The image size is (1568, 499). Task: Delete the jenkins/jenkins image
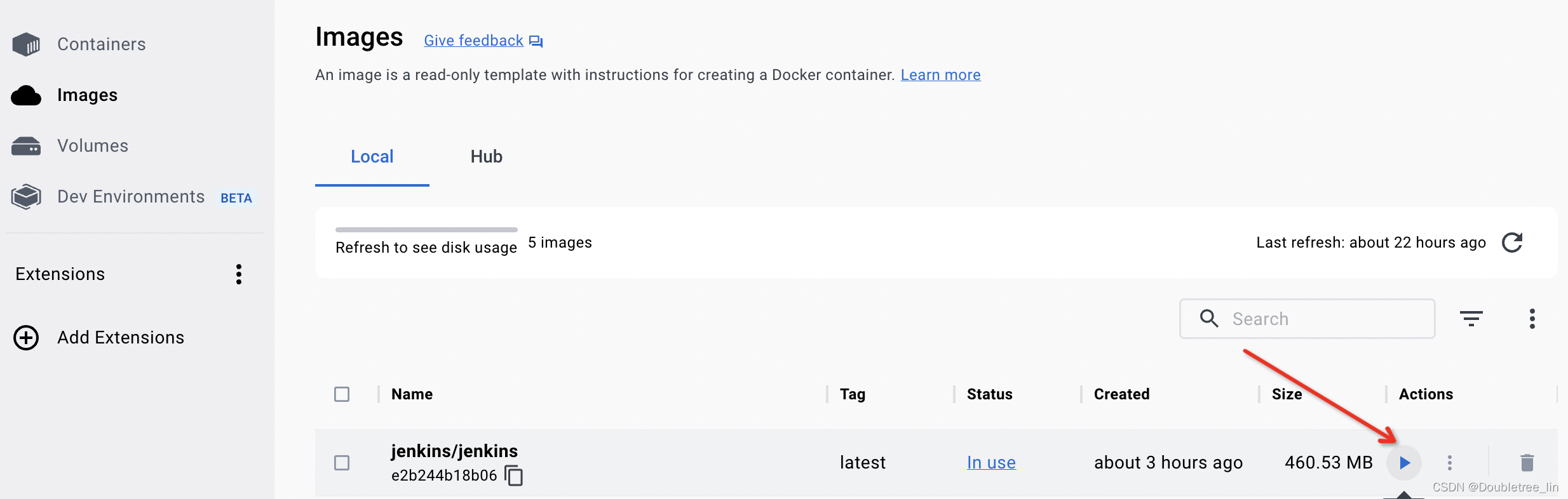tap(1527, 463)
